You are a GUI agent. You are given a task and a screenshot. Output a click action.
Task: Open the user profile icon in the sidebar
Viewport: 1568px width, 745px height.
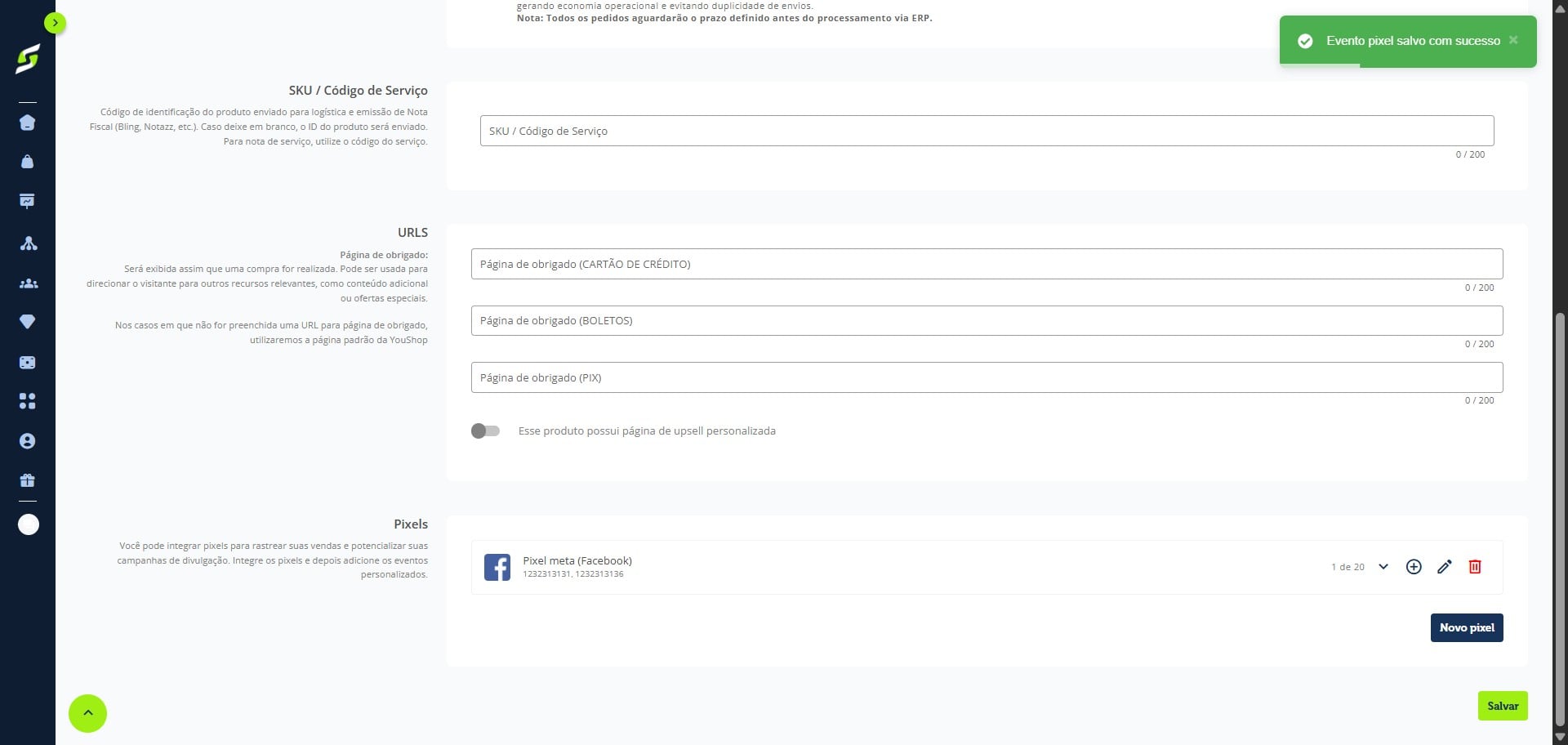(27, 441)
